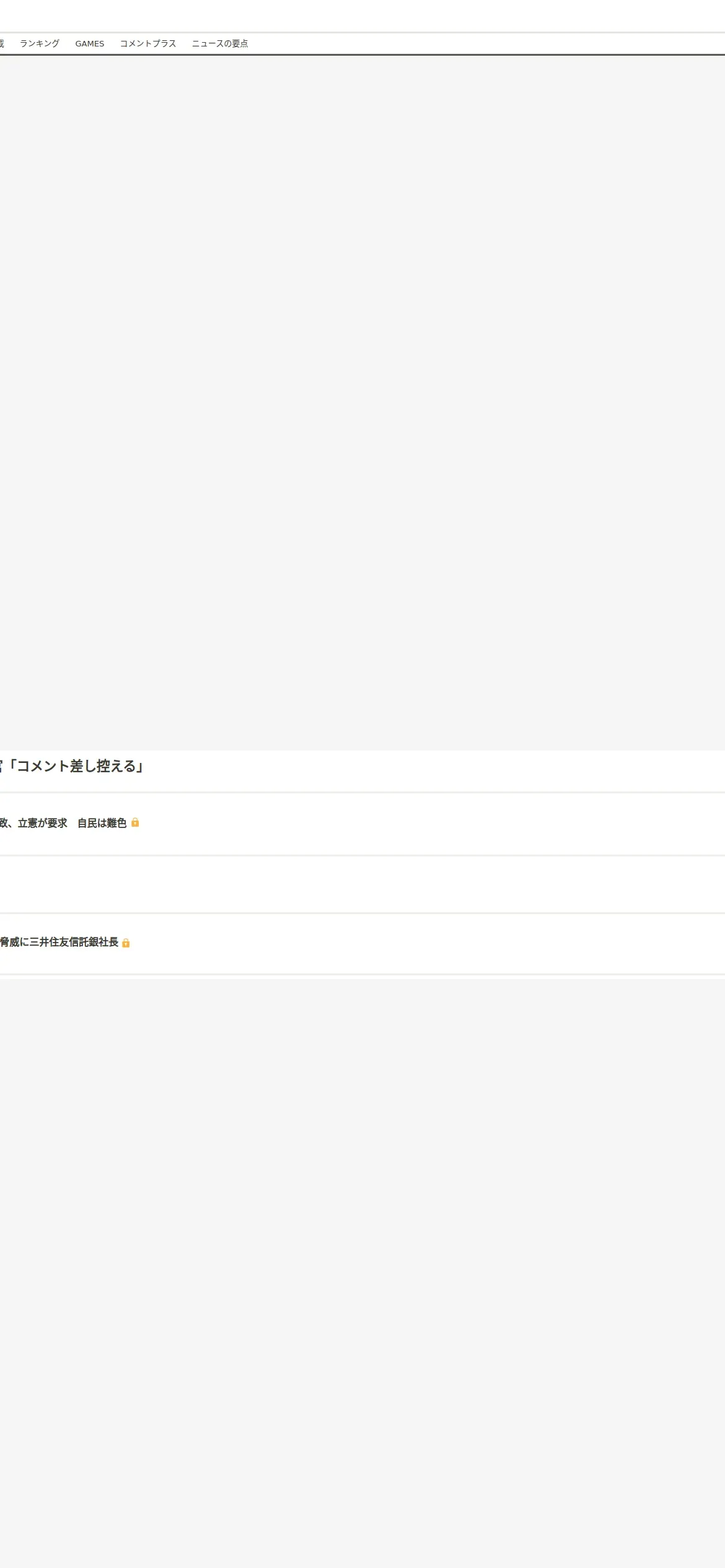Open the ランキング navigation item
The height and width of the screenshot is (1568, 725).
40,43
